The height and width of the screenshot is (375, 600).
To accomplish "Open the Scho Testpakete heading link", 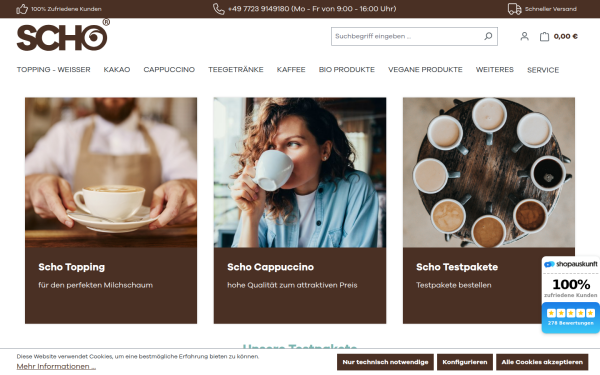I will [457, 267].
